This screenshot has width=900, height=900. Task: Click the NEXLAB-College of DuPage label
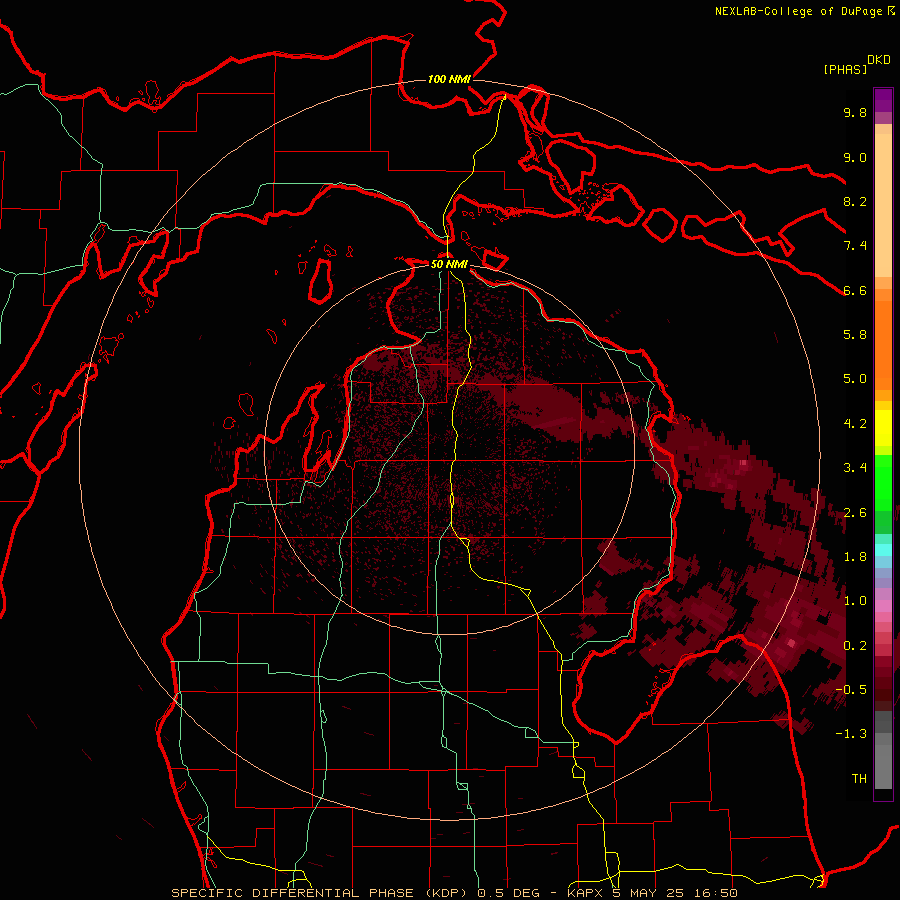coord(798,11)
